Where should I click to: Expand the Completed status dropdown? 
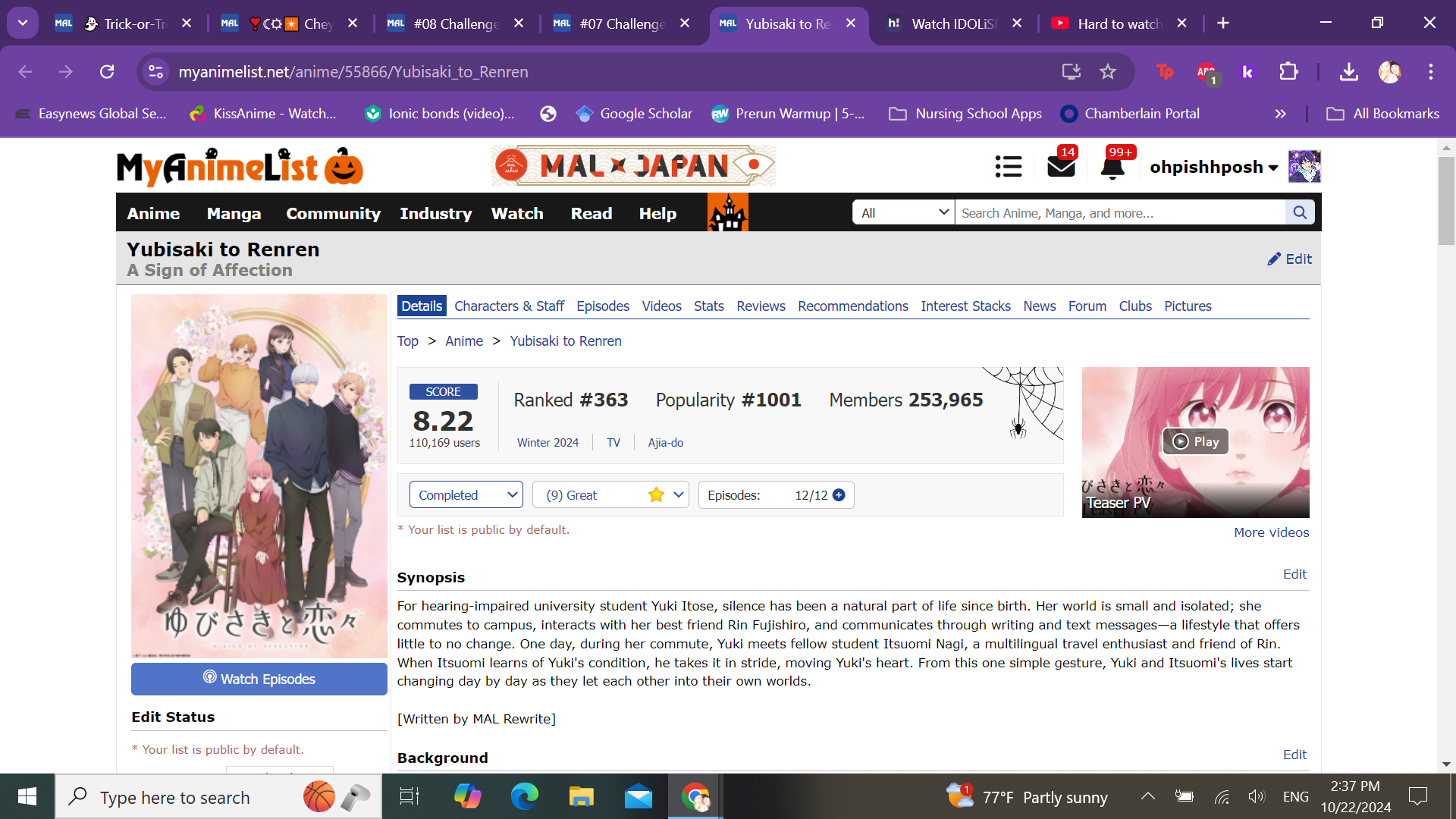click(466, 495)
